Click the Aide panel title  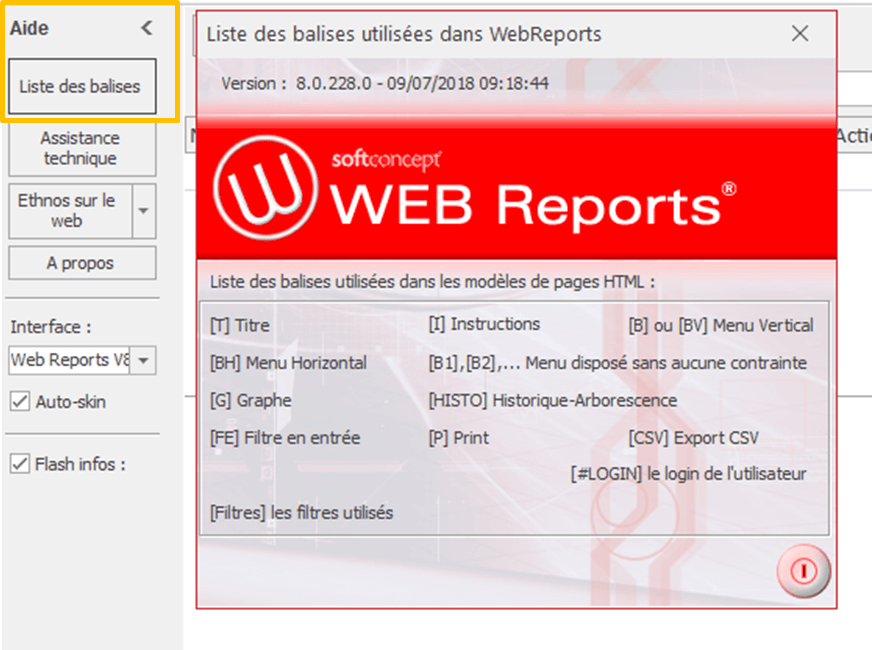pyautogui.click(x=29, y=28)
